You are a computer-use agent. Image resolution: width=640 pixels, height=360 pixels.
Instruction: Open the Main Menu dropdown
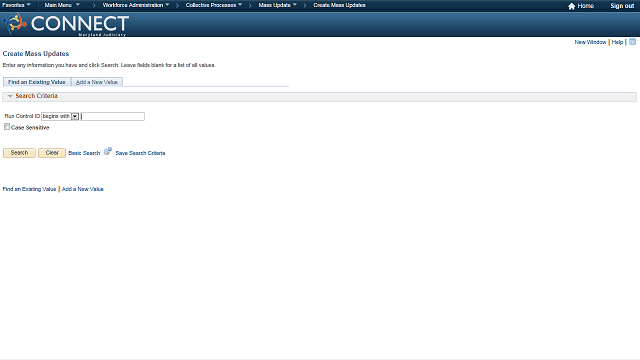point(62,5)
